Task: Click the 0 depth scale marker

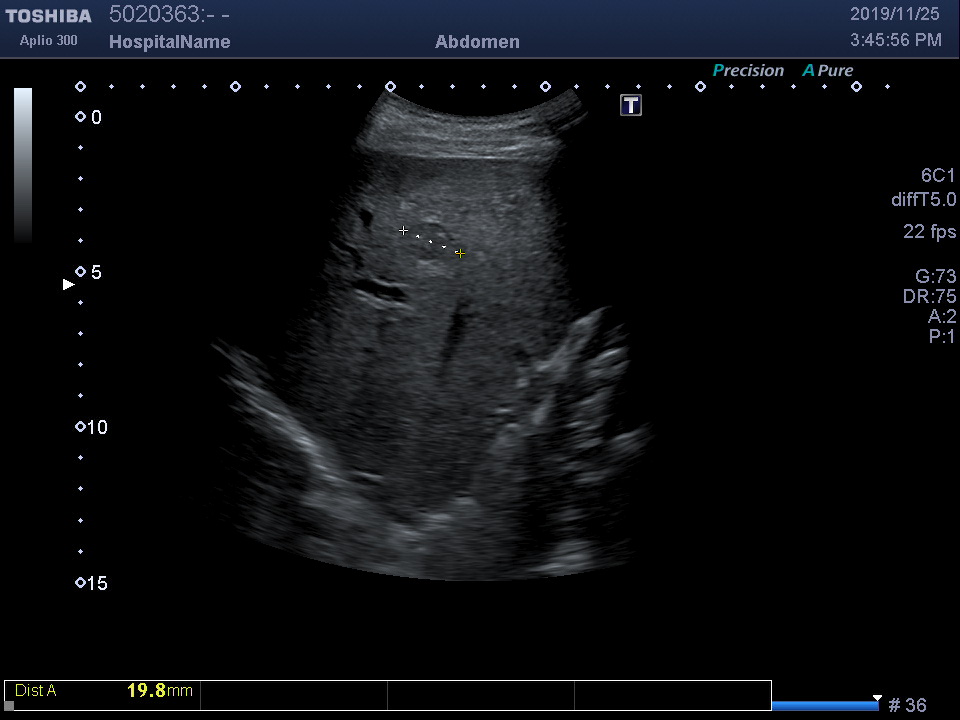Action: coord(81,117)
